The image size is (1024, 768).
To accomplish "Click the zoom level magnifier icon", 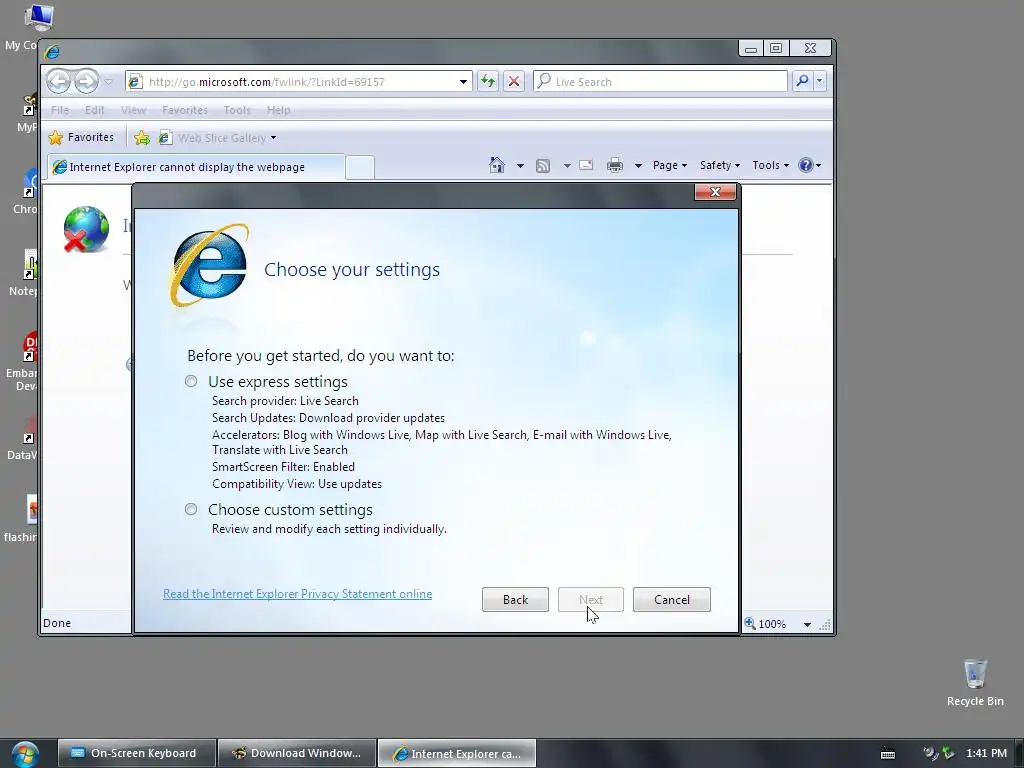I will [x=750, y=624].
